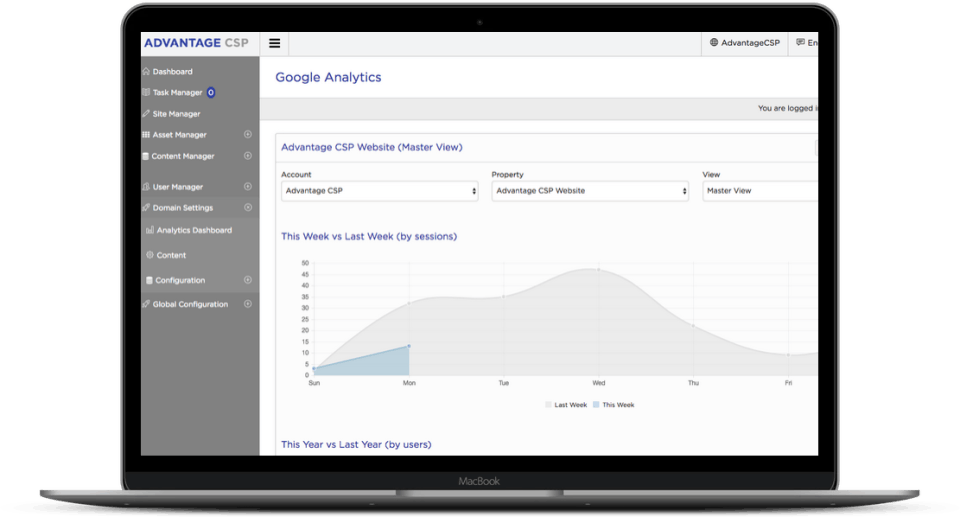Click This Week vs Last Week heading
Screen dimensions: 960x517
[x=369, y=236]
